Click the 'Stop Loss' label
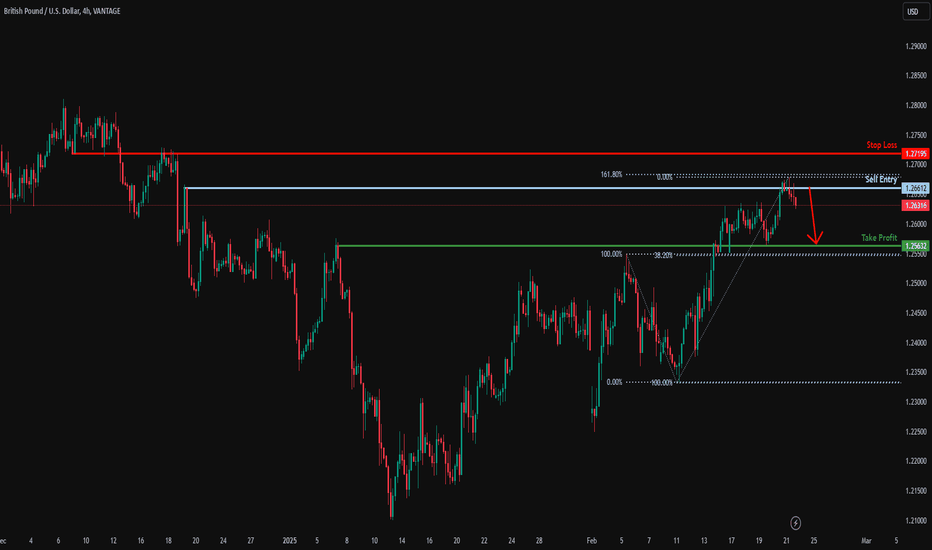The width and height of the screenshot is (932, 550). 881,145
